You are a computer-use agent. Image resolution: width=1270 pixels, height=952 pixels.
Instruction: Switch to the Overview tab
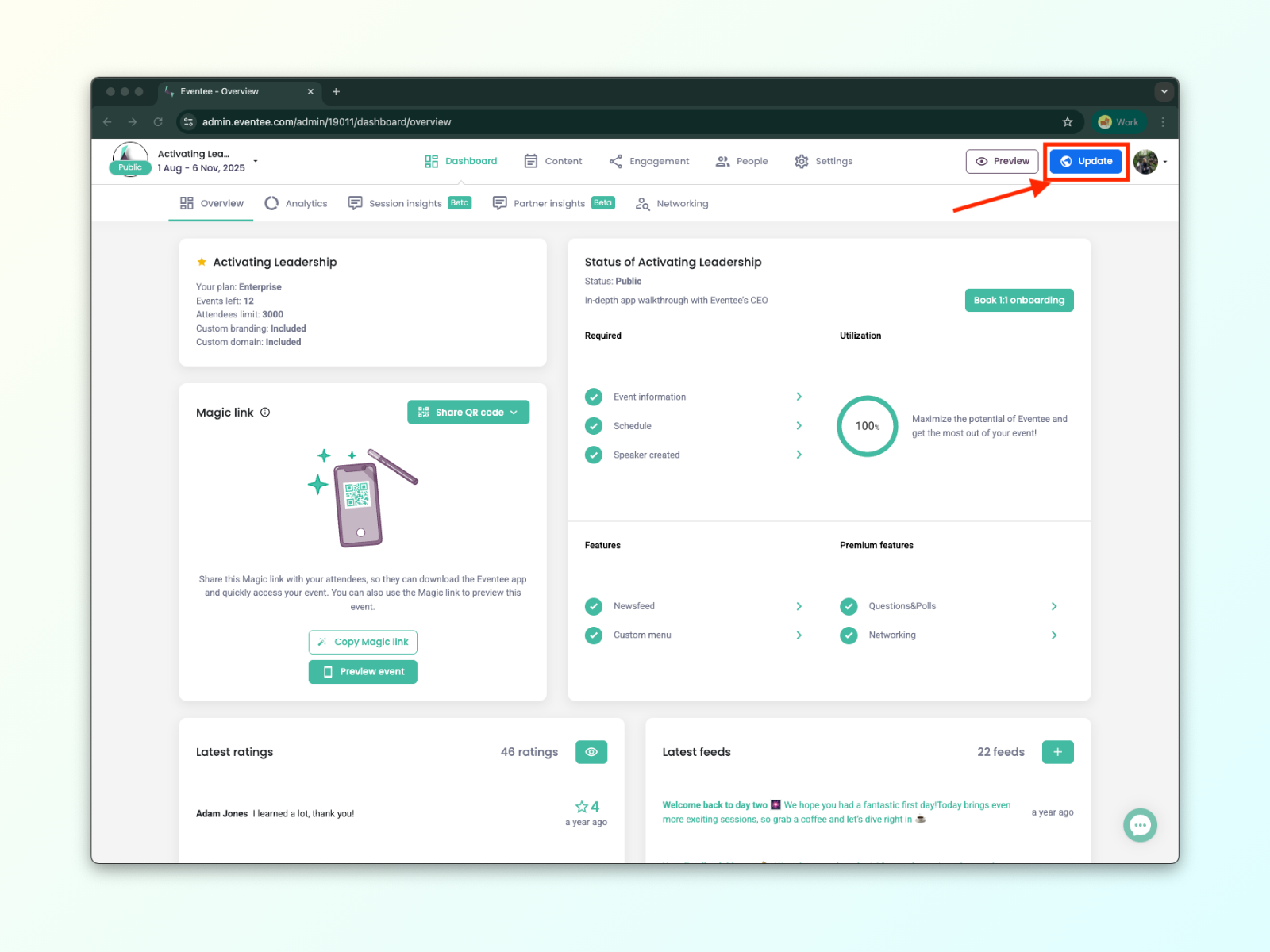[211, 203]
